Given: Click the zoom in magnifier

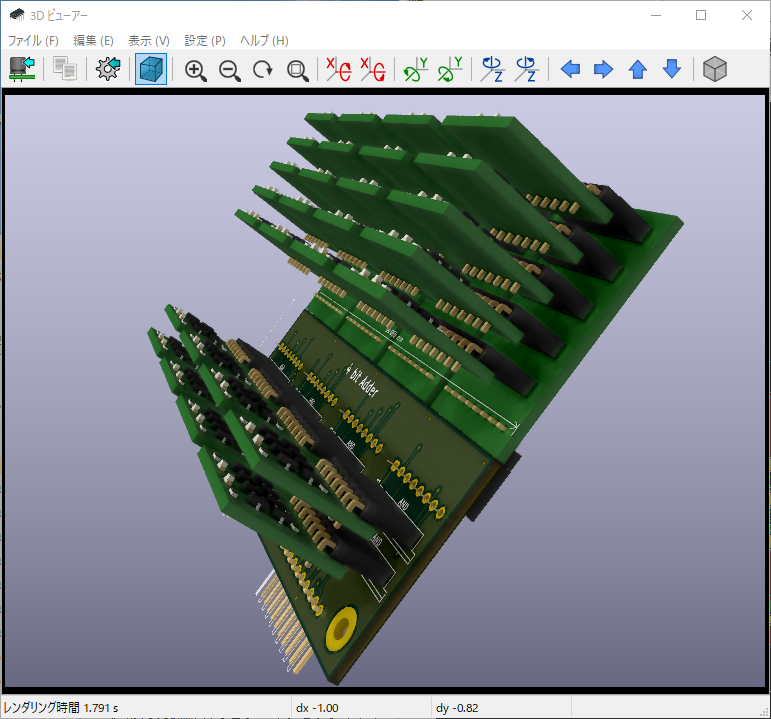Looking at the screenshot, I should click(x=195, y=70).
